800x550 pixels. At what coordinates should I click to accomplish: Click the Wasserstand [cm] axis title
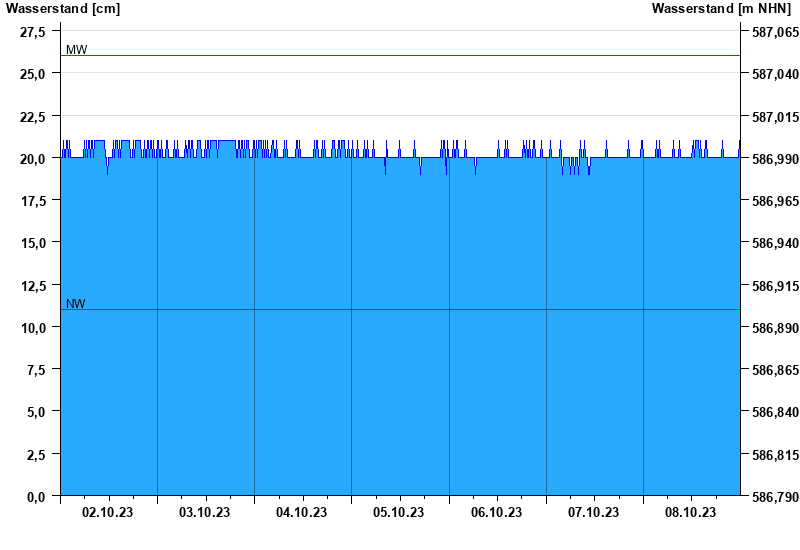pos(63,9)
